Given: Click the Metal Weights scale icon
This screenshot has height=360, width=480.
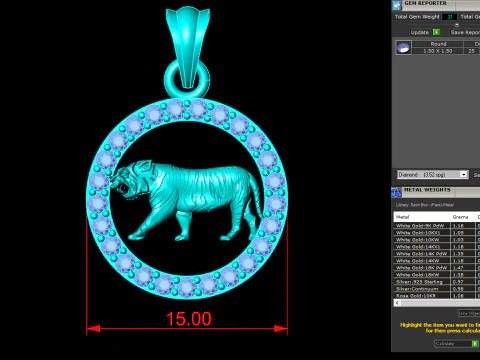Looking at the screenshot, I should tap(396, 192).
